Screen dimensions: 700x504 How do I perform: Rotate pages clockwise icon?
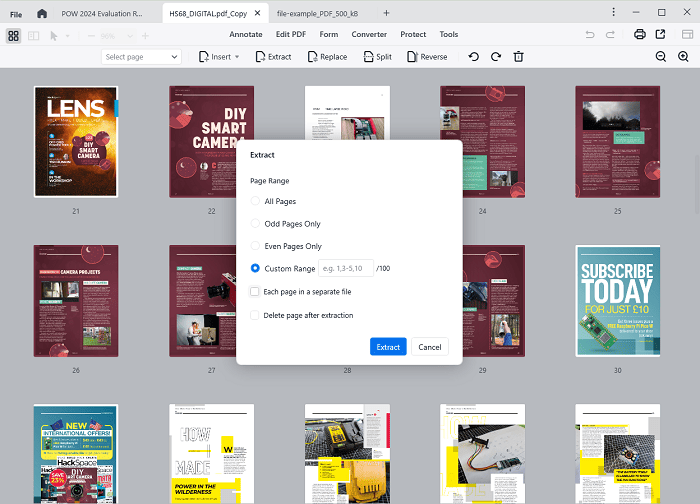click(x=495, y=57)
